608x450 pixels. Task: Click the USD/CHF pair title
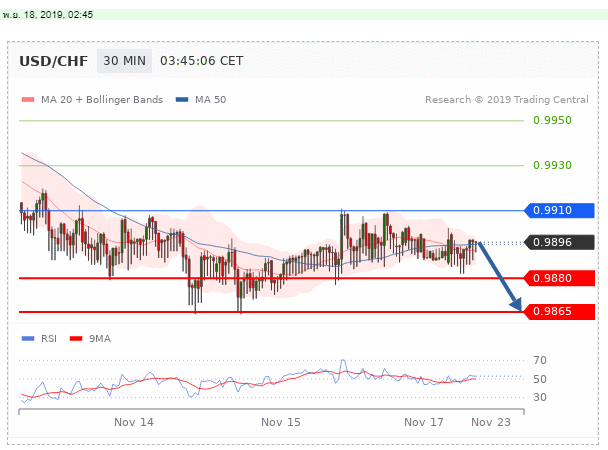pyautogui.click(x=54, y=61)
